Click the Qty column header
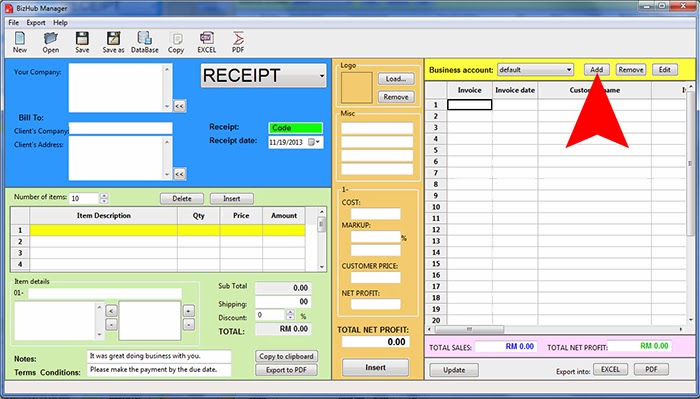The width and height of the screenshot is (700, 399). tap(199, 216)
